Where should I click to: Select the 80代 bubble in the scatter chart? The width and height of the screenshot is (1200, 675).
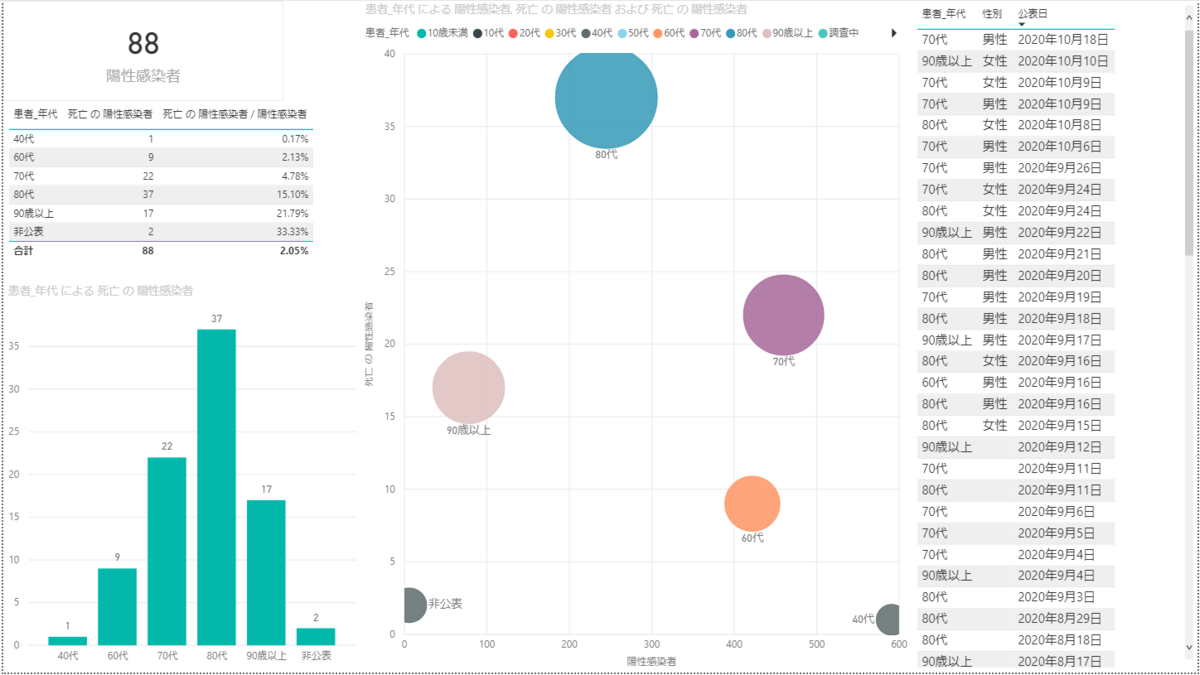[606, 97]
